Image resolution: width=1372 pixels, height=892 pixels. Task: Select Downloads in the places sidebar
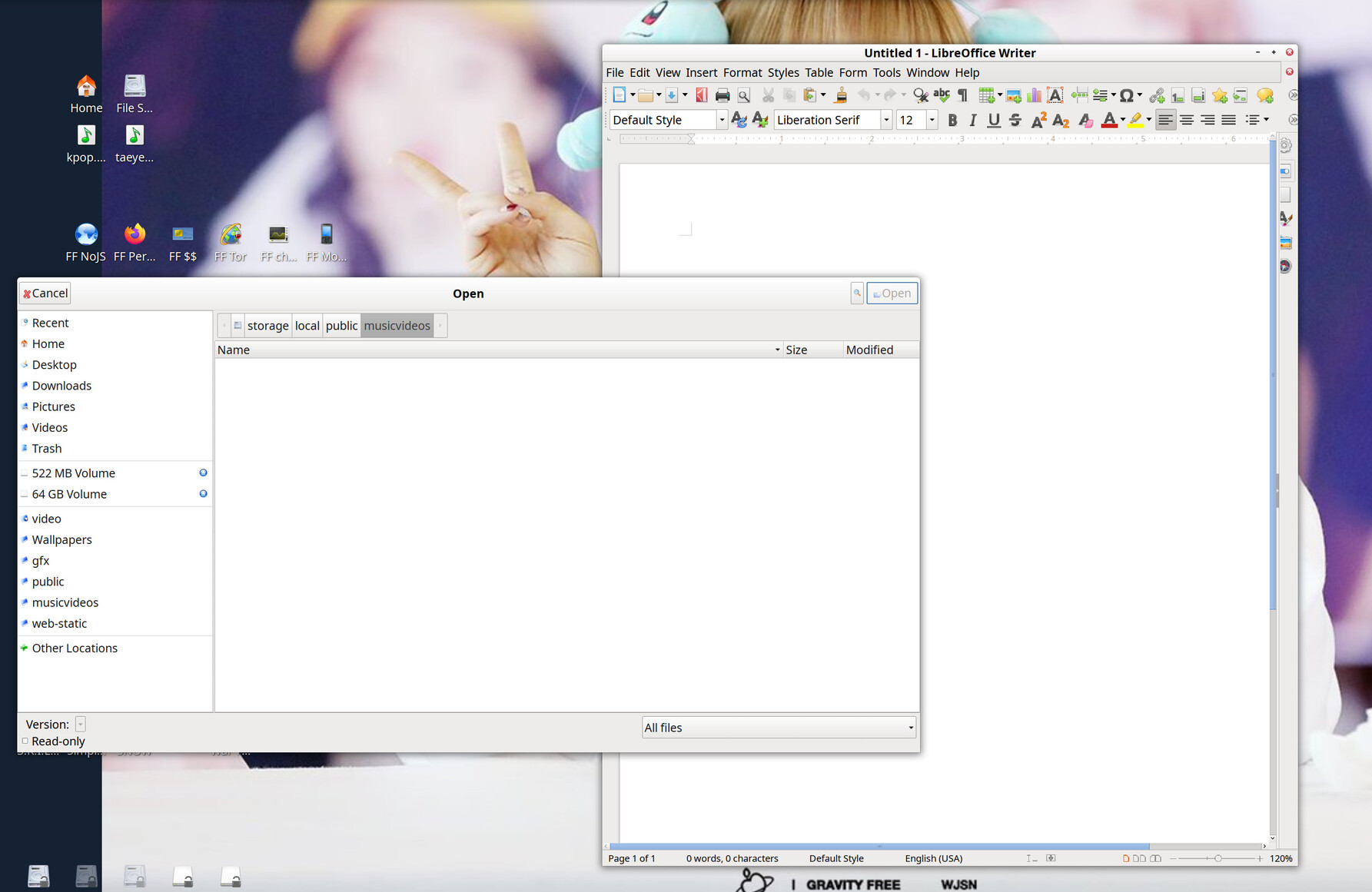61,386
